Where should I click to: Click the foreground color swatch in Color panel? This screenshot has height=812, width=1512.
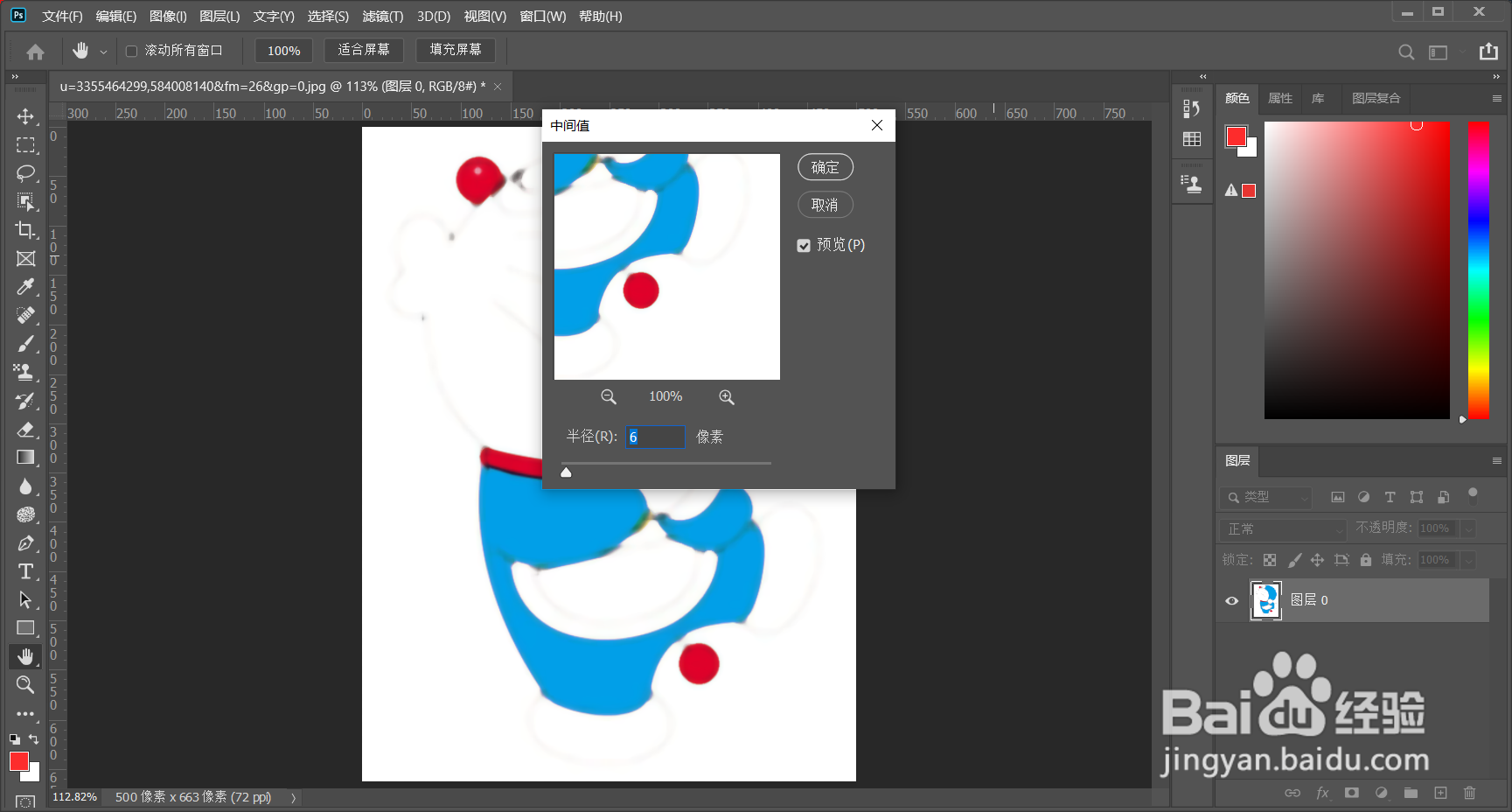(x=1236, y=136)
